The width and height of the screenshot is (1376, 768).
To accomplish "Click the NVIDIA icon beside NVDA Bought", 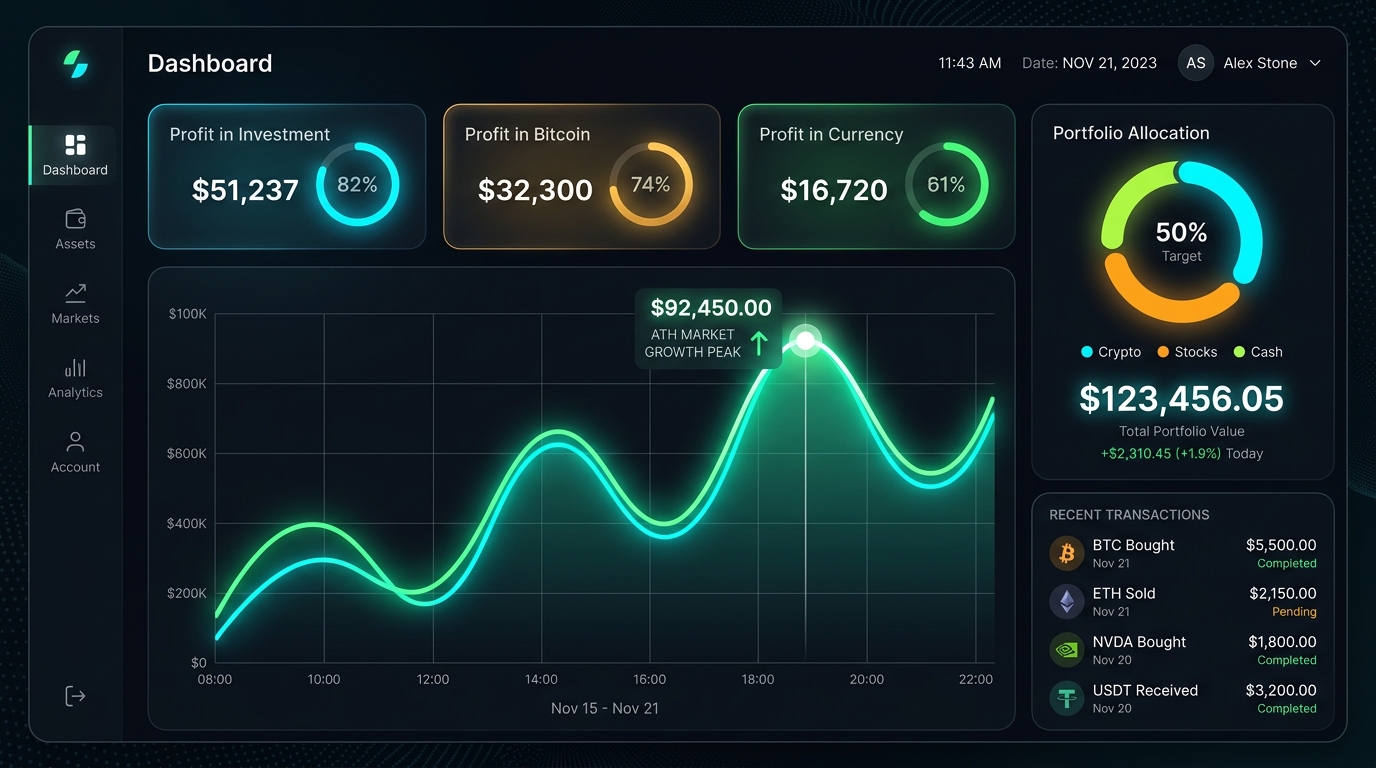I will point(1067,650).
